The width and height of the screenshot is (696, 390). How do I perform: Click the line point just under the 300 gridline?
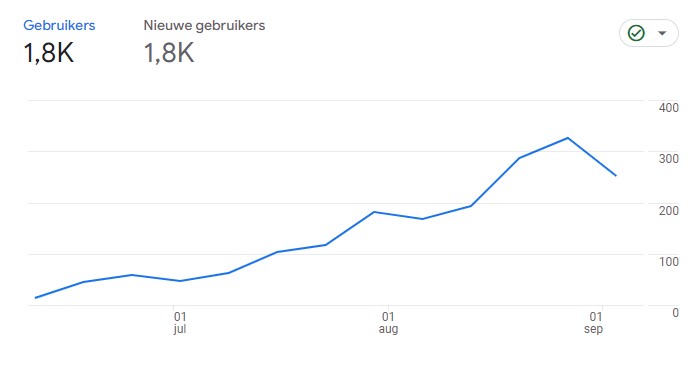519,158
